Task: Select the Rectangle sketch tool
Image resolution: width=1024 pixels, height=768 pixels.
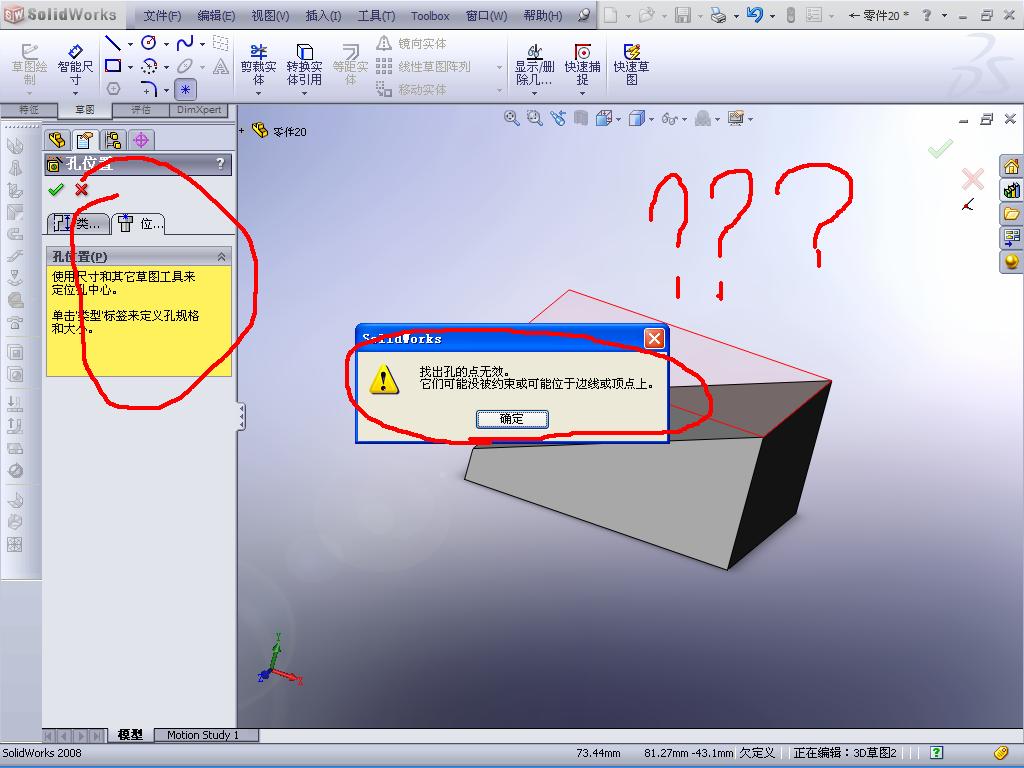Action: 113,66
